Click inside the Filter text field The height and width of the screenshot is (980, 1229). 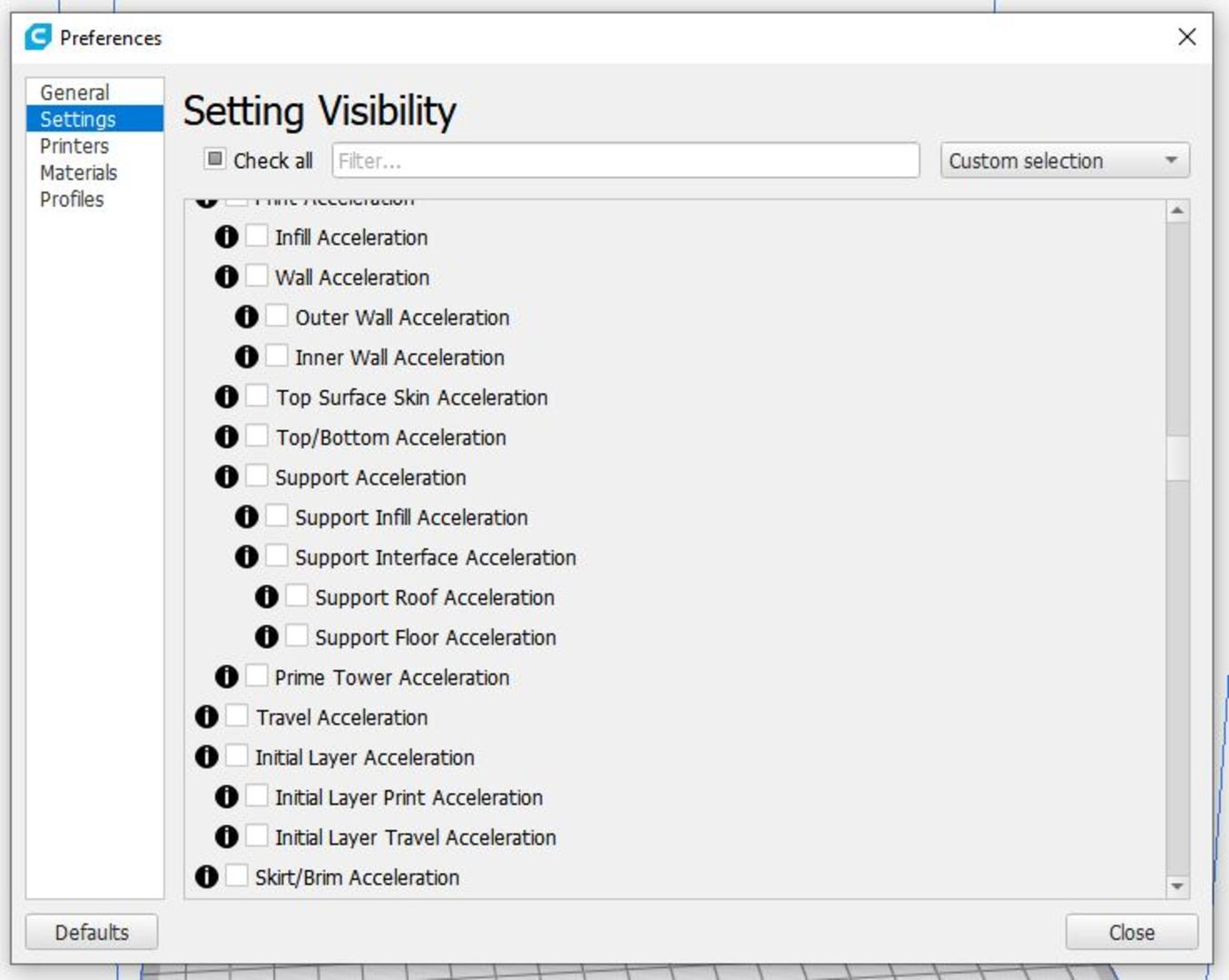point(625,161)
